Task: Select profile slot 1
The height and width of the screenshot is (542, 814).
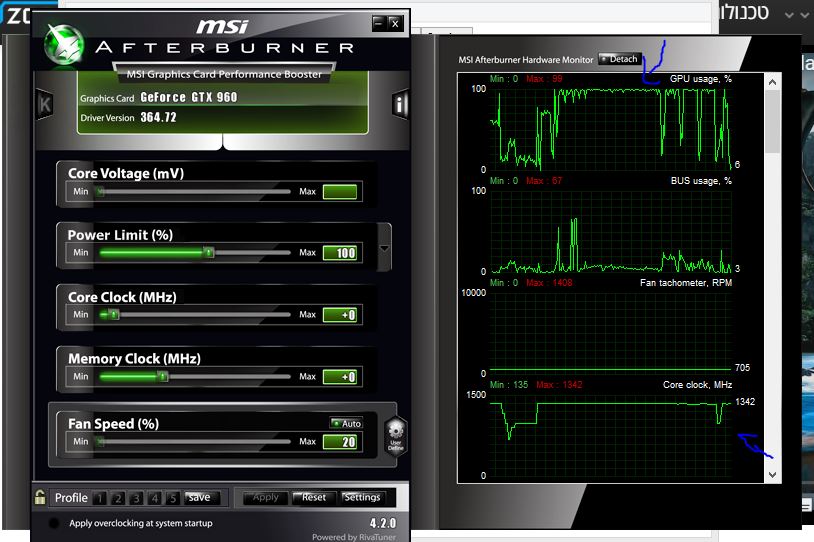Action: click(x=100, y=498)
